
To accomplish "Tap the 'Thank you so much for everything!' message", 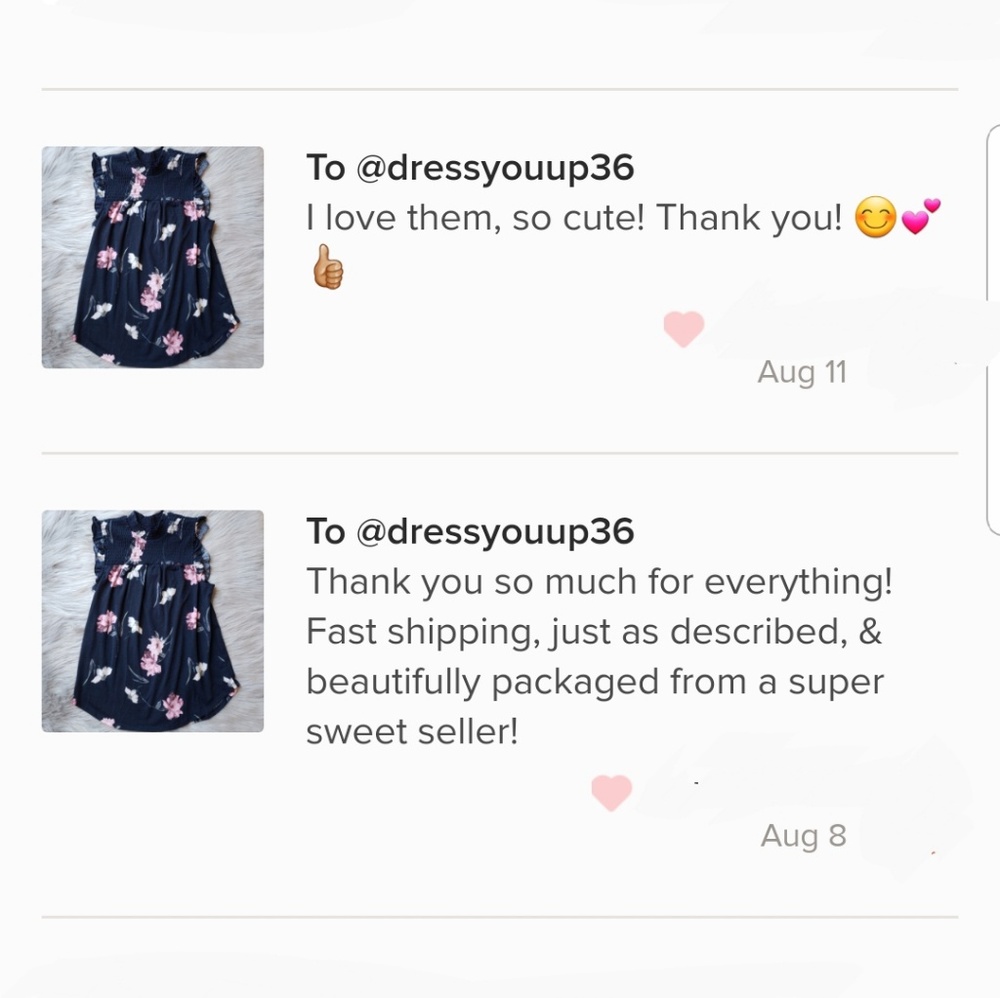I will point(600,581).
